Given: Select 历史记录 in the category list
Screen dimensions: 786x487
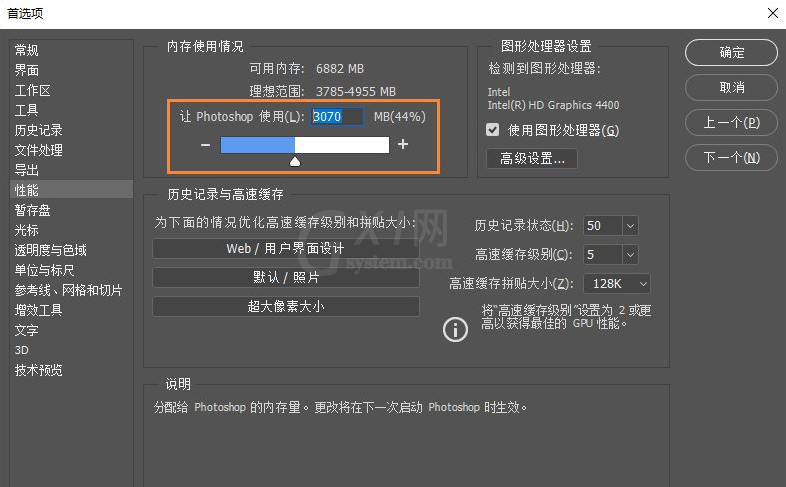Looking at the screenshot, I should (x=71, y=130).
